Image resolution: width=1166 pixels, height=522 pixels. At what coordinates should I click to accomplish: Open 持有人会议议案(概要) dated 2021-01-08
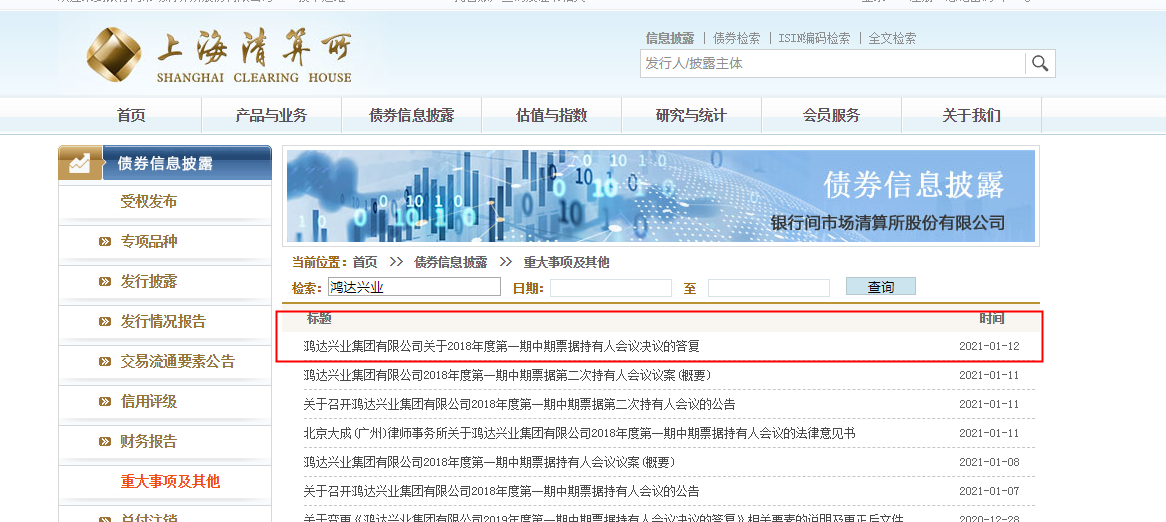pos(489,463)
